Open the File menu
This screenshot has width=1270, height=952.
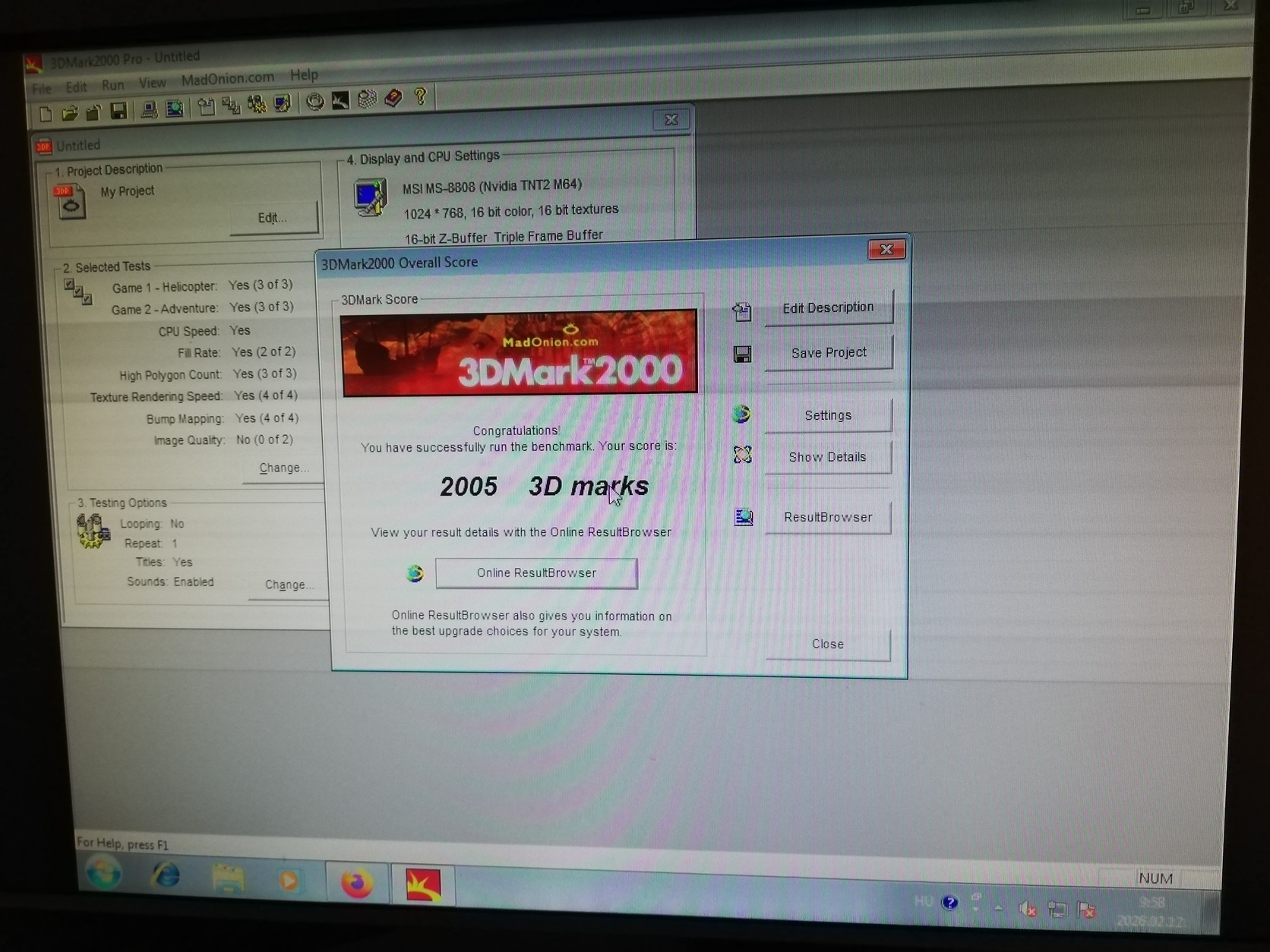pos(42,89)
